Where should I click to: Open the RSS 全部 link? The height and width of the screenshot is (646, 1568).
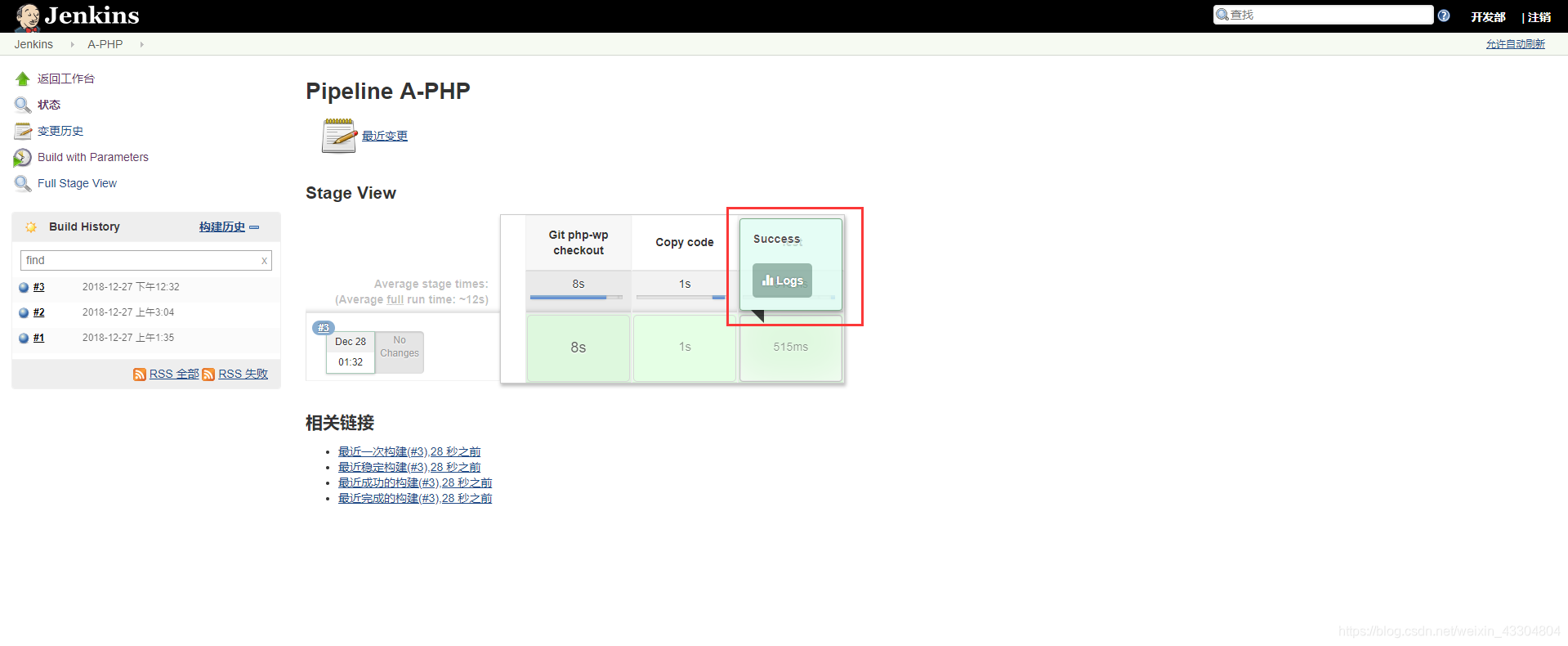coord(174,374)
